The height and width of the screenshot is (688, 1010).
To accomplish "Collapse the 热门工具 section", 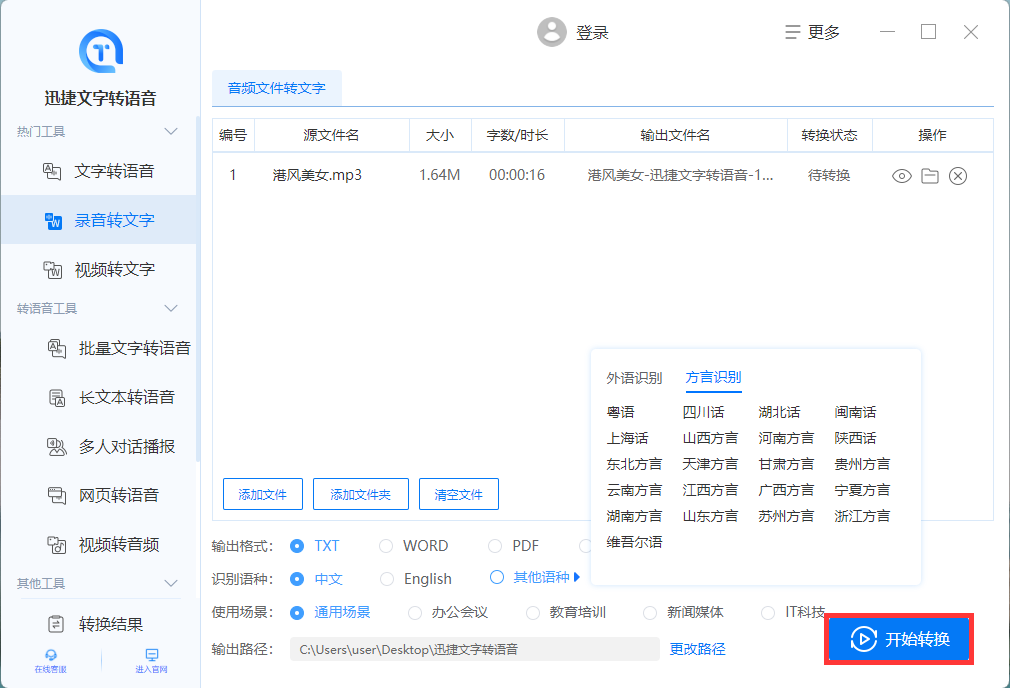I will [x=171, y=130].
